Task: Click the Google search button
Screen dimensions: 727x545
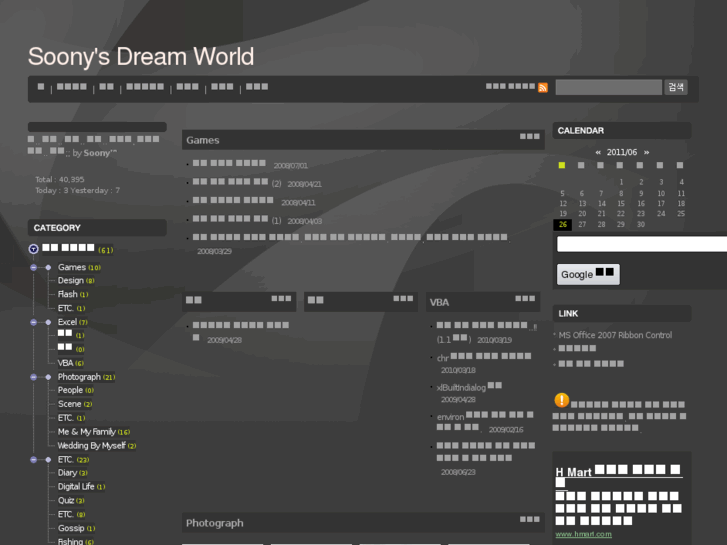Action: coord(588,274)
